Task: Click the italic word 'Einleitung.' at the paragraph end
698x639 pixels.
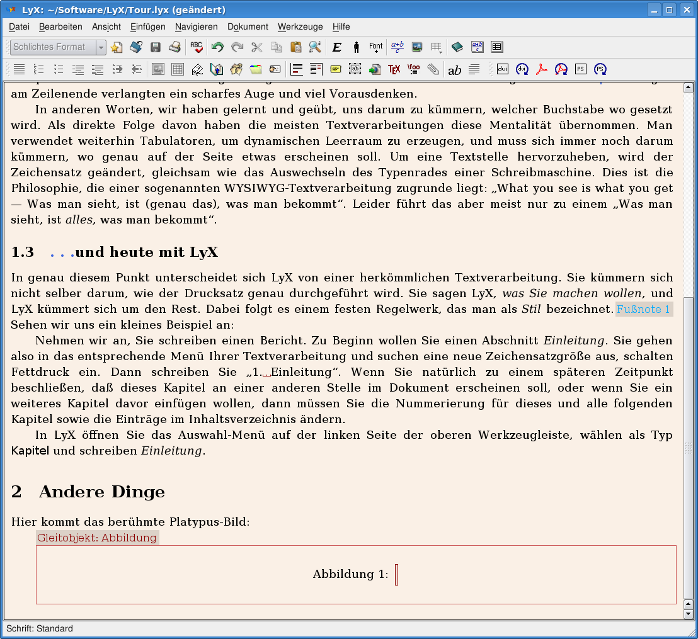Action: coord(173,451)
